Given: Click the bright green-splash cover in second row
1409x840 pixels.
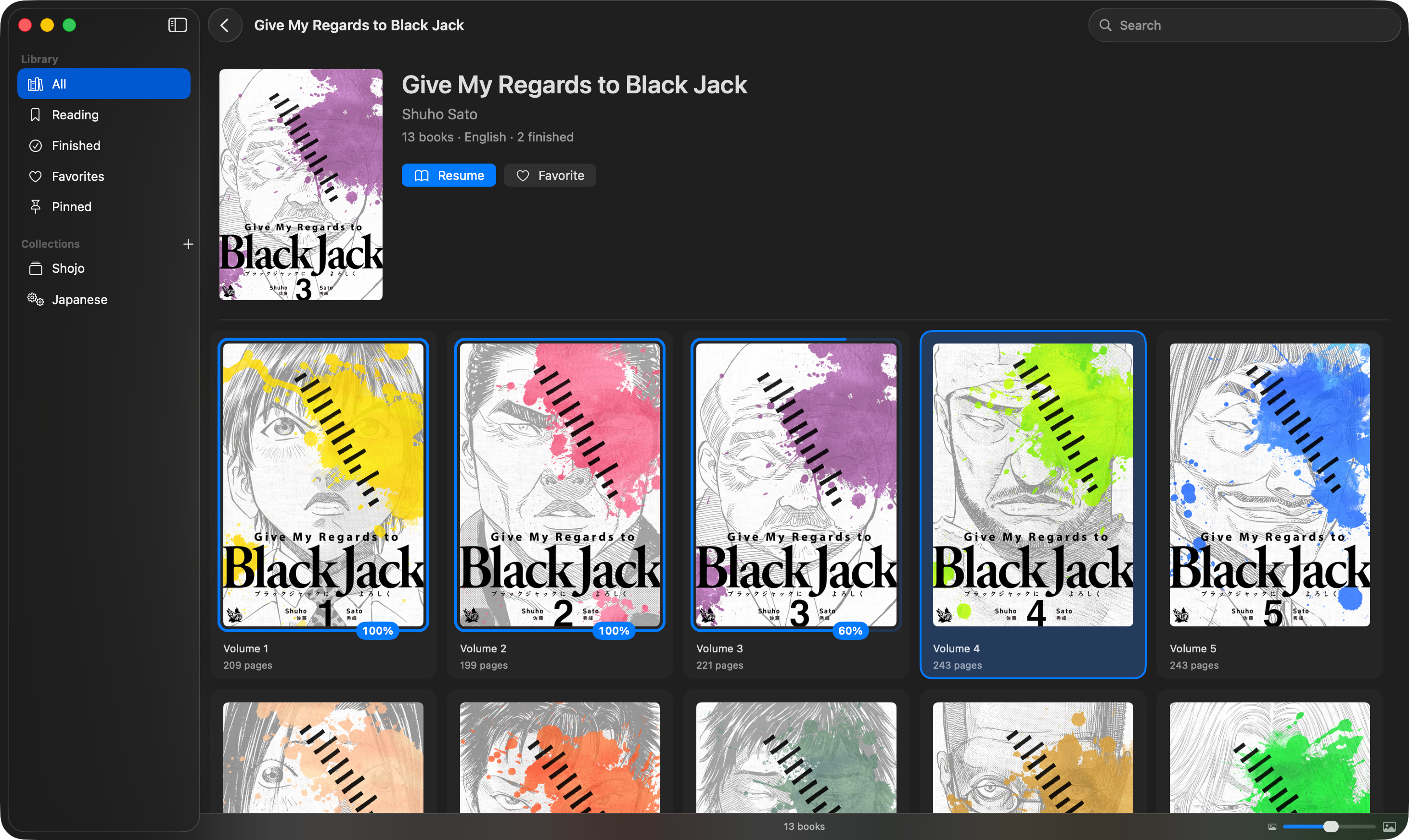Looking at the screenshot, I should tap(1270, 758).
